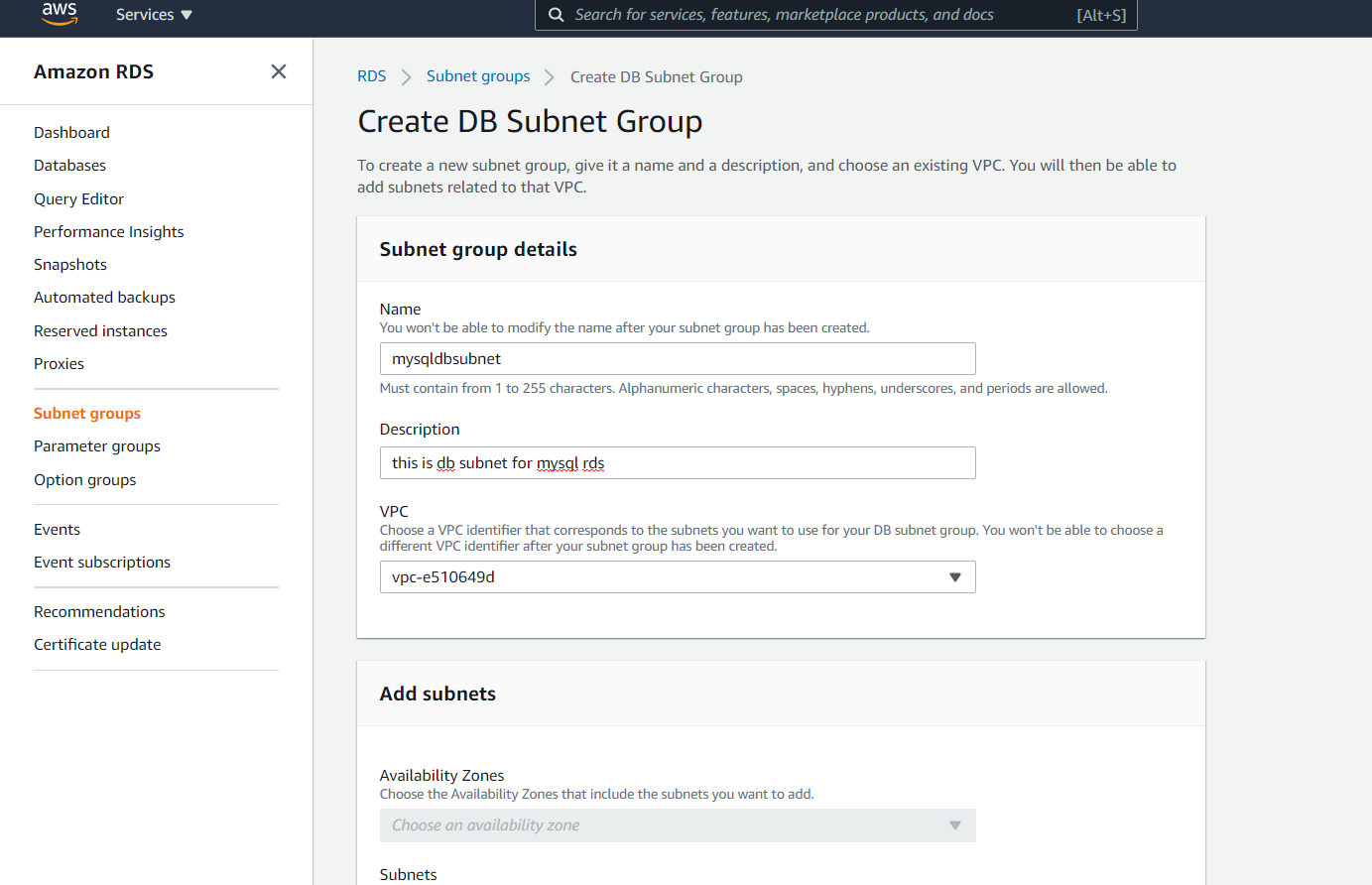Go to RDS breadcrumb link
The image size is (1372, 885).
(371, 76)
